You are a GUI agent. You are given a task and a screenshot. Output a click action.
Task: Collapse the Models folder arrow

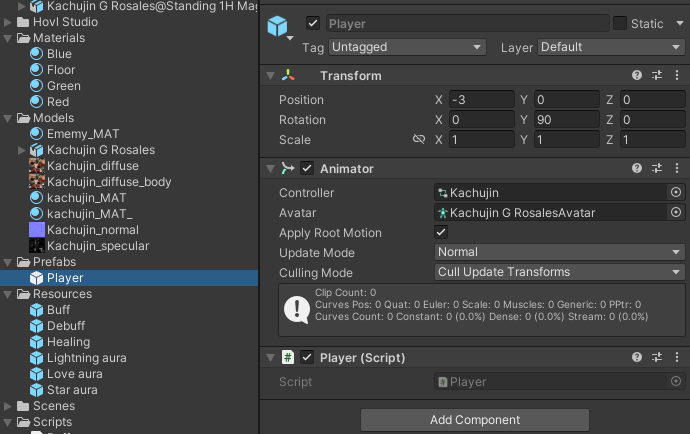pos(7,118)
